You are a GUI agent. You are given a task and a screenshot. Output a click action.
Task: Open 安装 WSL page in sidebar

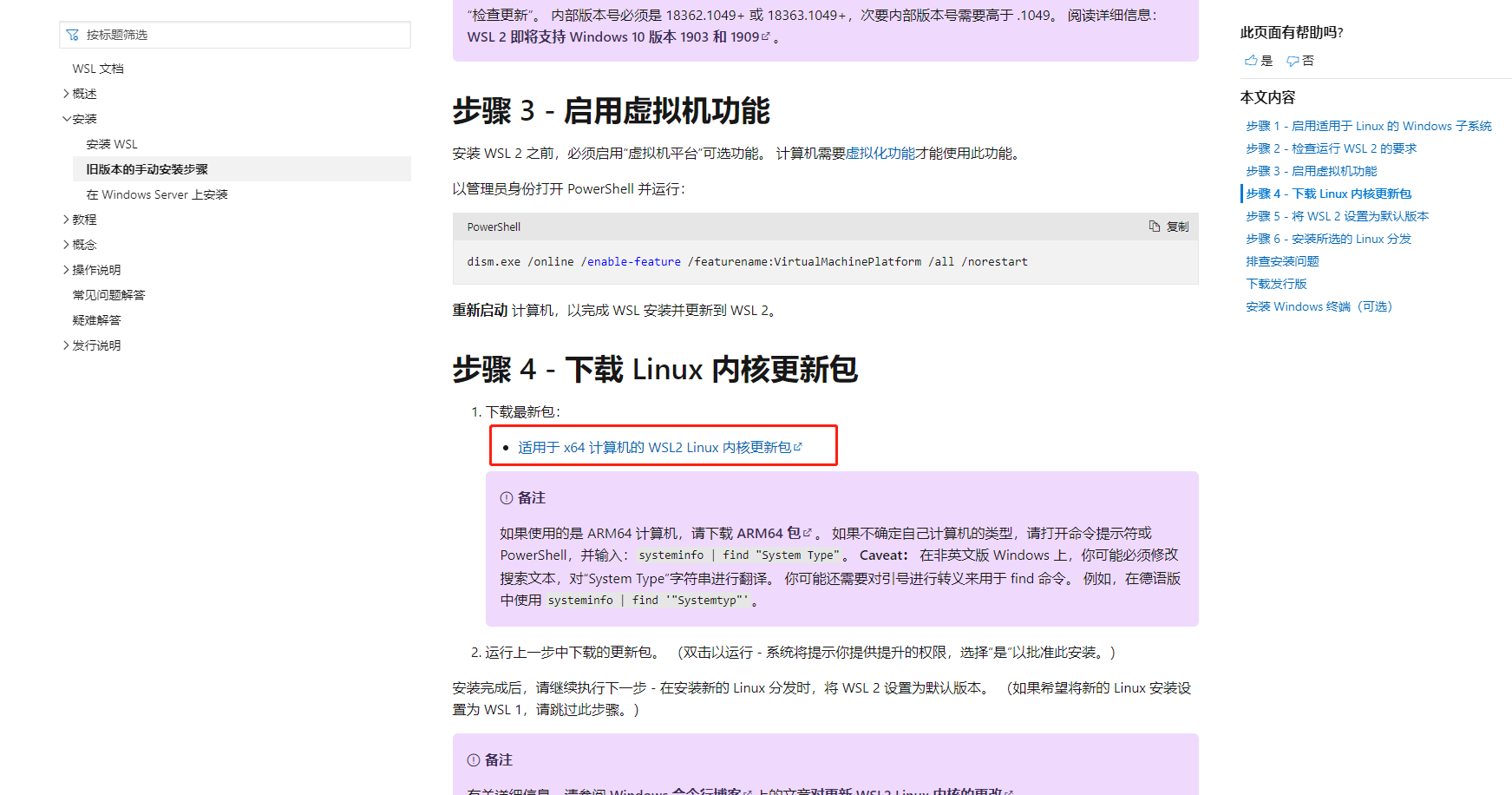pyautogui.click(x=112, y=144)
